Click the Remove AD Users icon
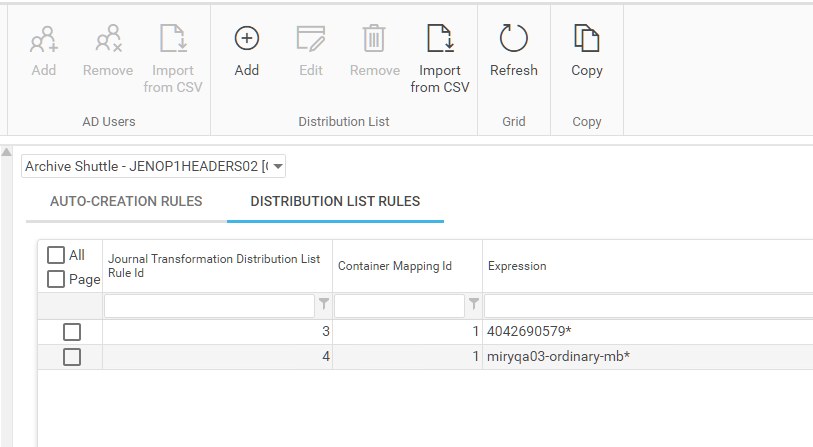This screenshot has height=447, width=813. [x=107, y=40]
